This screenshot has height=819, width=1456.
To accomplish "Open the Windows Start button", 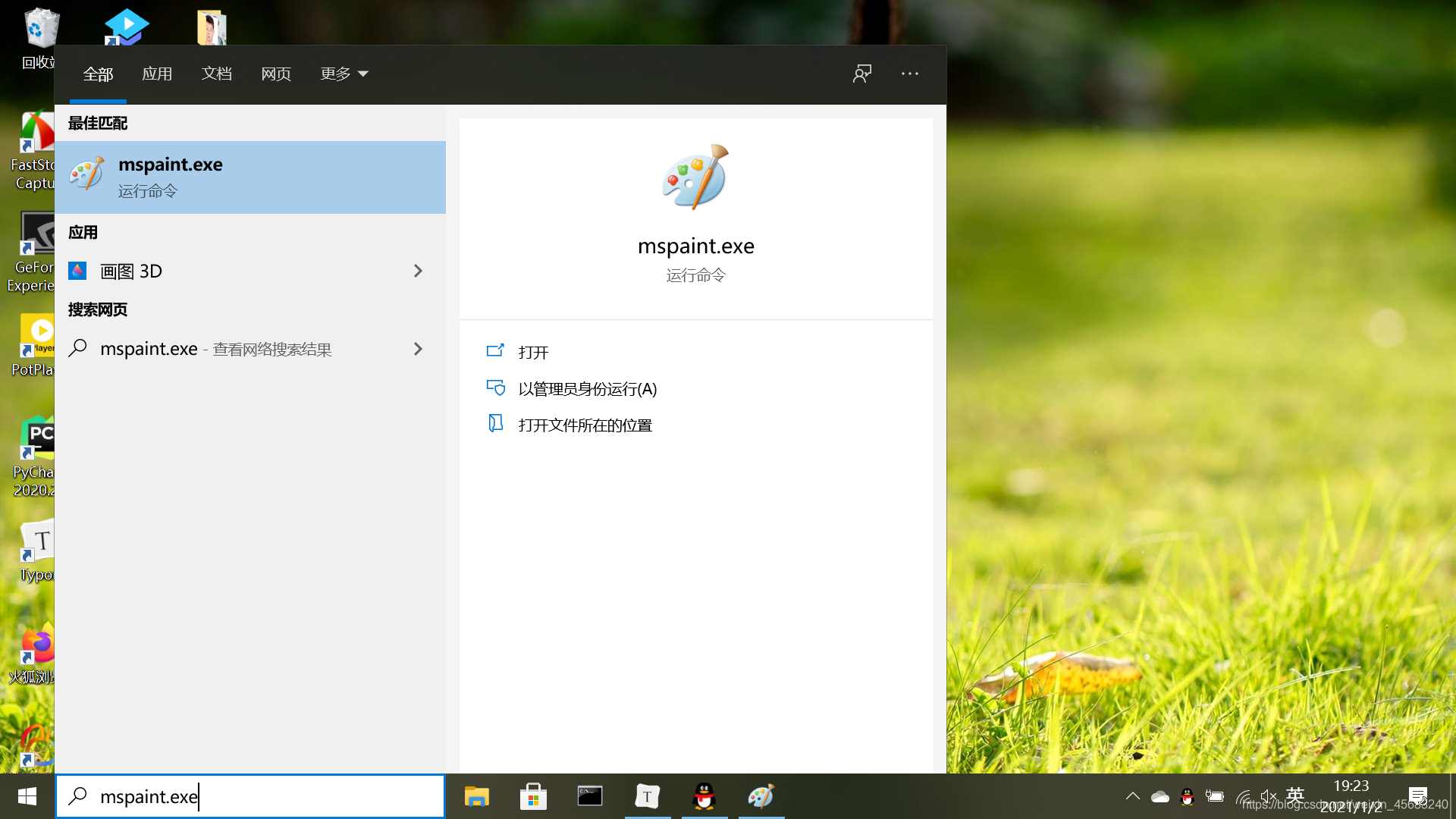I will pos(27,796).
